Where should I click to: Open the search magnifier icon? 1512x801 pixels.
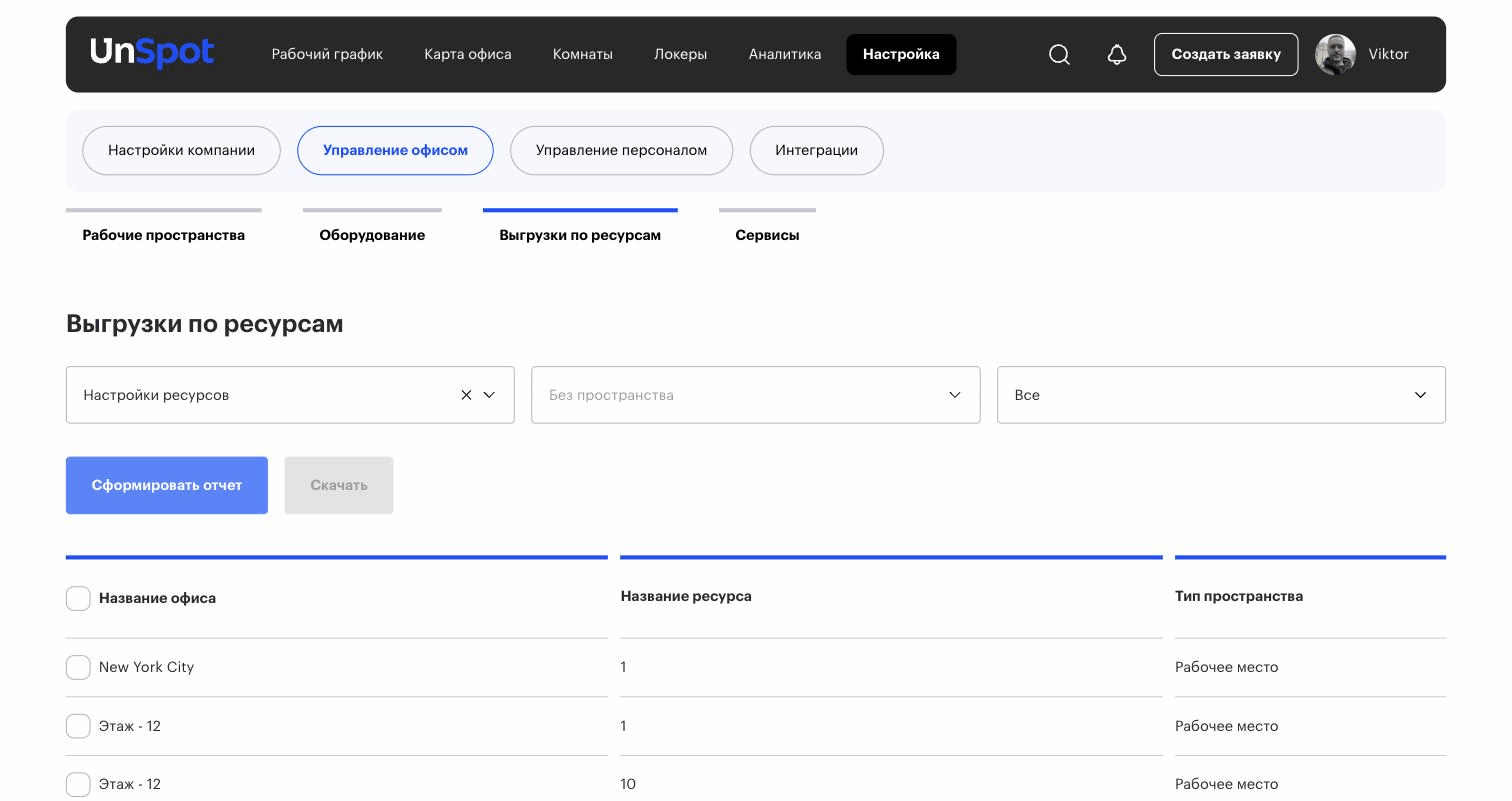(x=1059, y=55)
